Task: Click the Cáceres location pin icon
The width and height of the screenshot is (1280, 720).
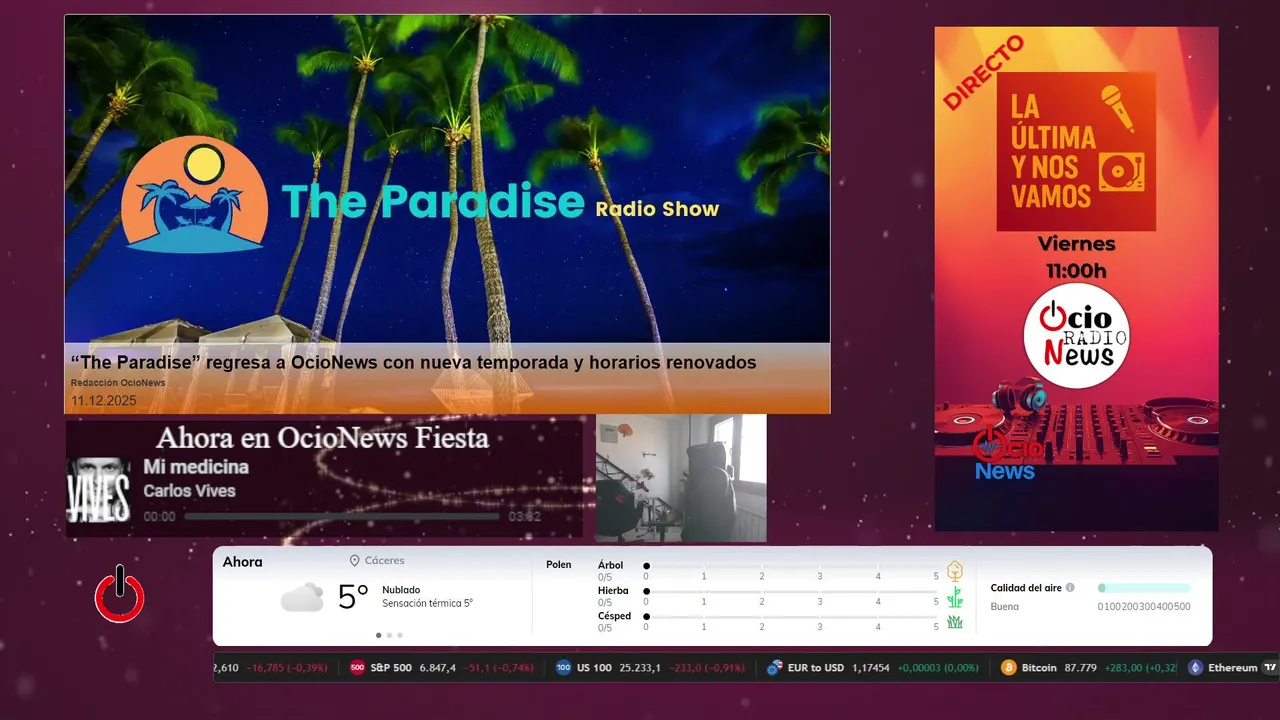Action: pos(354,561)
